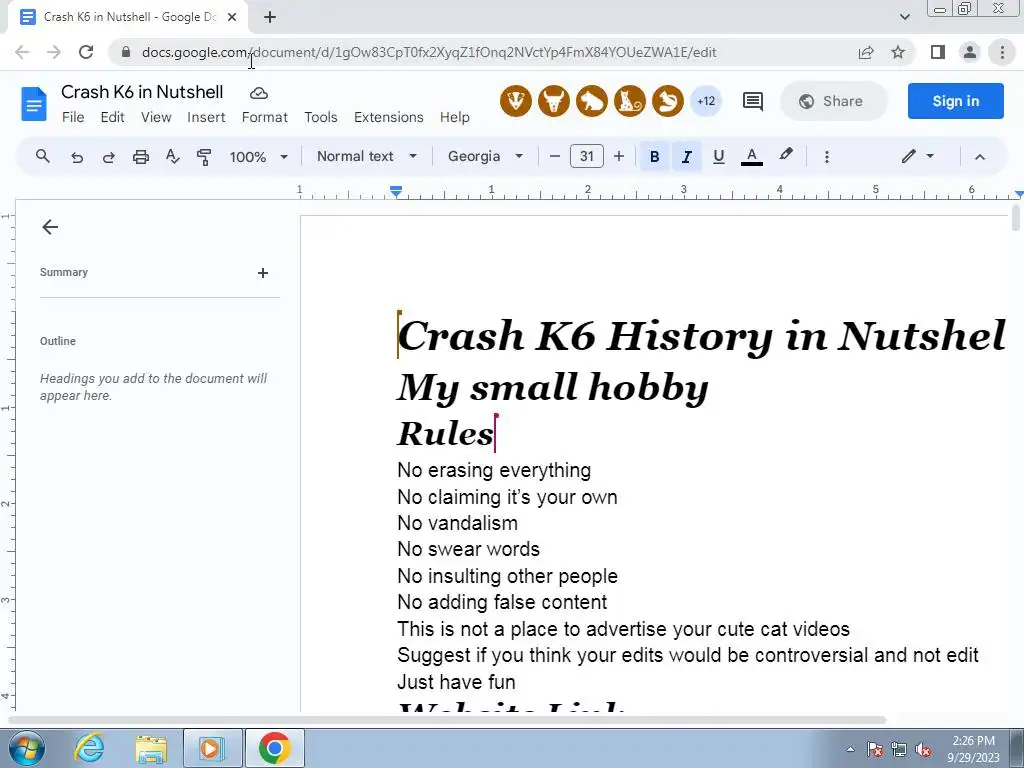Show the +12 additional viewers
The width and height of the screenshot is (1024, 768).
(706, 101)
